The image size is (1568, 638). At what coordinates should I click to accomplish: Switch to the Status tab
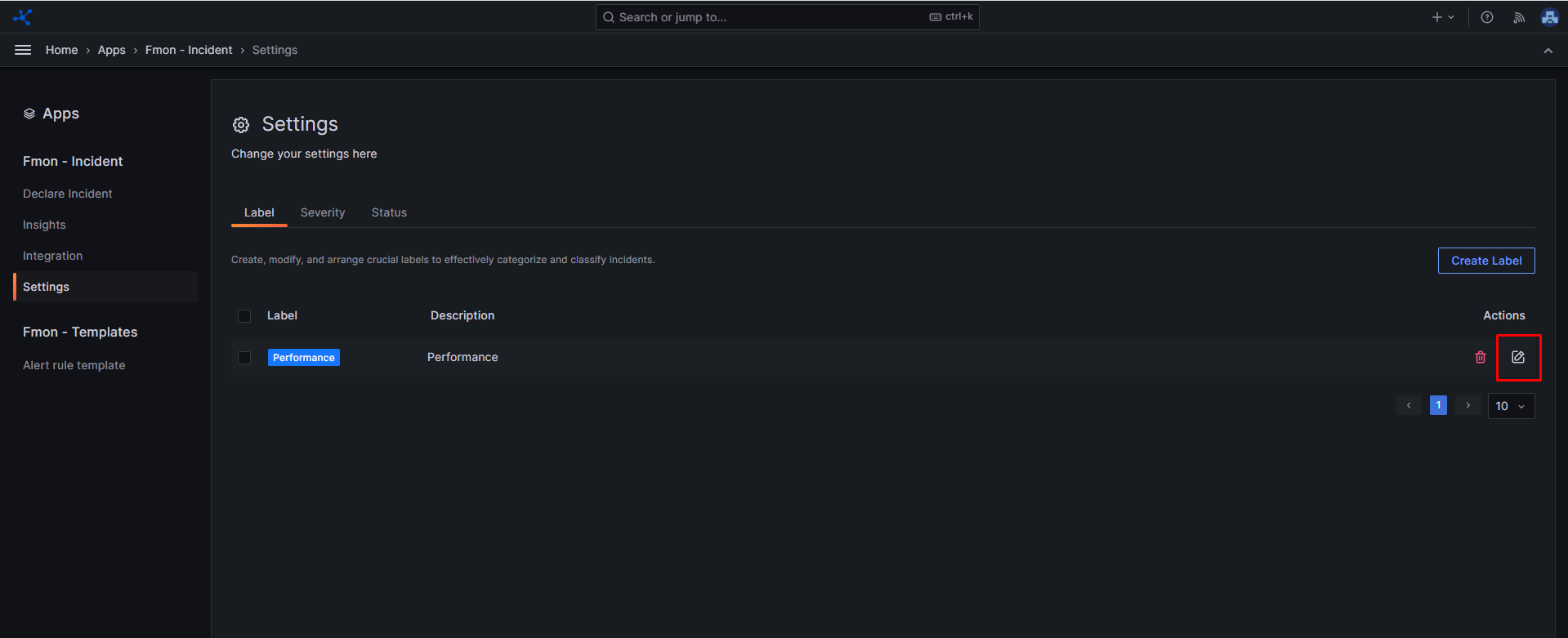(389, 212)
